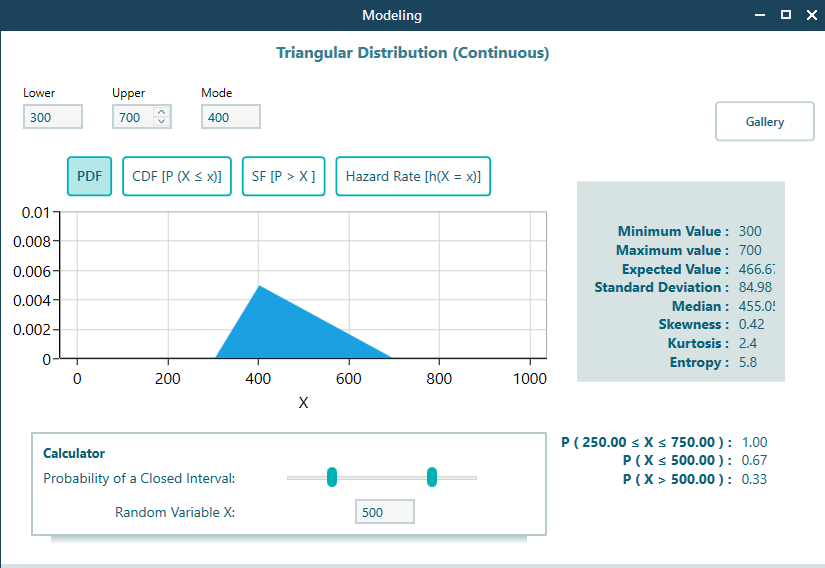Click the Lower value input field
This screenshot has height=568, width=825.
pyautogui.click(x=53, y=117)
